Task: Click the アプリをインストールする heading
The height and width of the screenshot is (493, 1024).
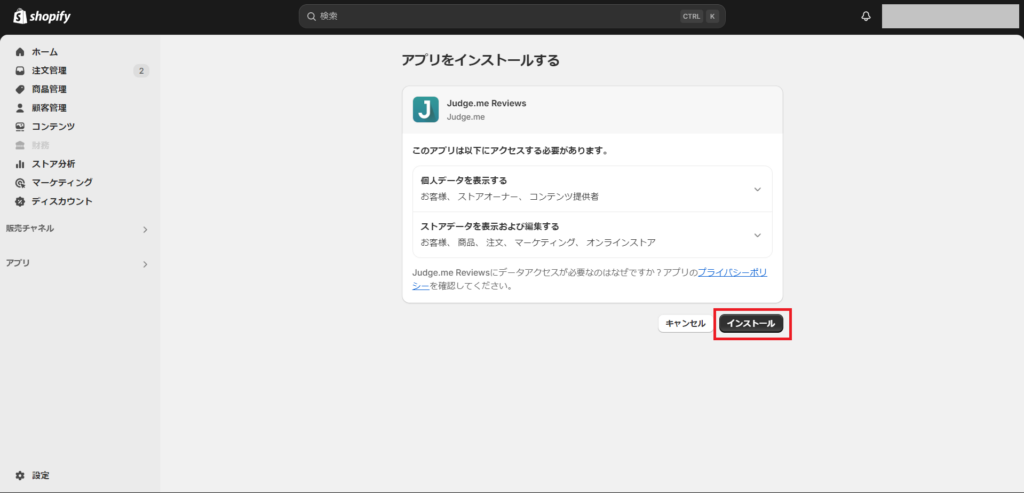Action: click(480, 61)
